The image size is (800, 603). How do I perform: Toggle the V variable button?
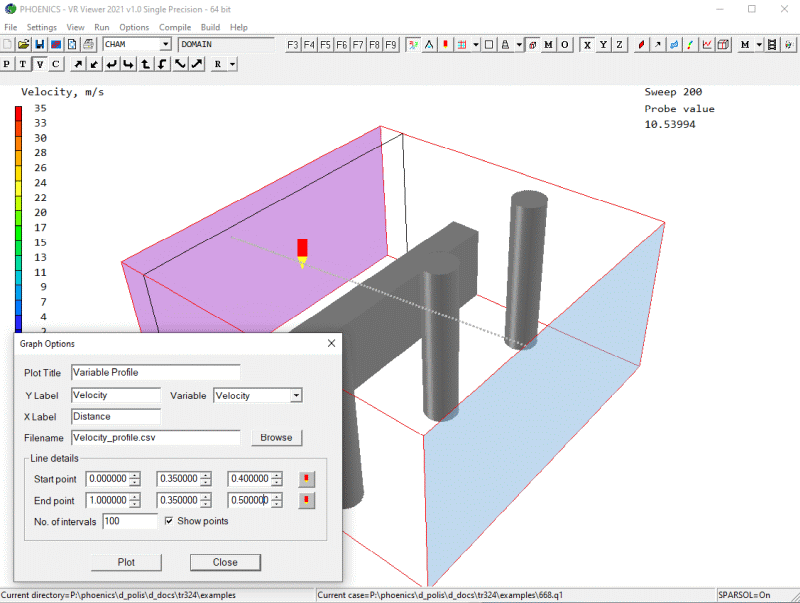pos(39,64)
